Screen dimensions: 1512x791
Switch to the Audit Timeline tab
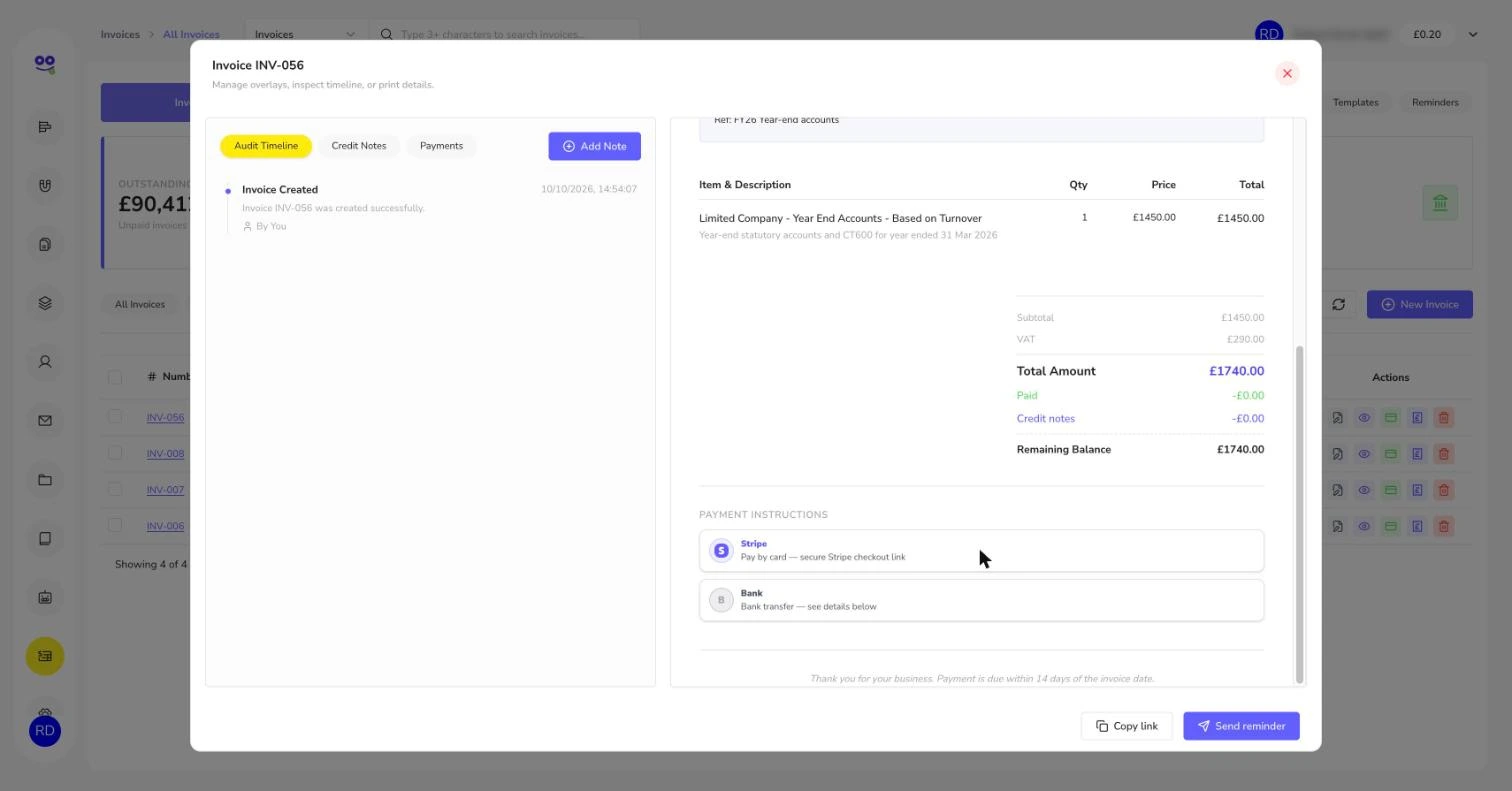click(x=266, y=146)
